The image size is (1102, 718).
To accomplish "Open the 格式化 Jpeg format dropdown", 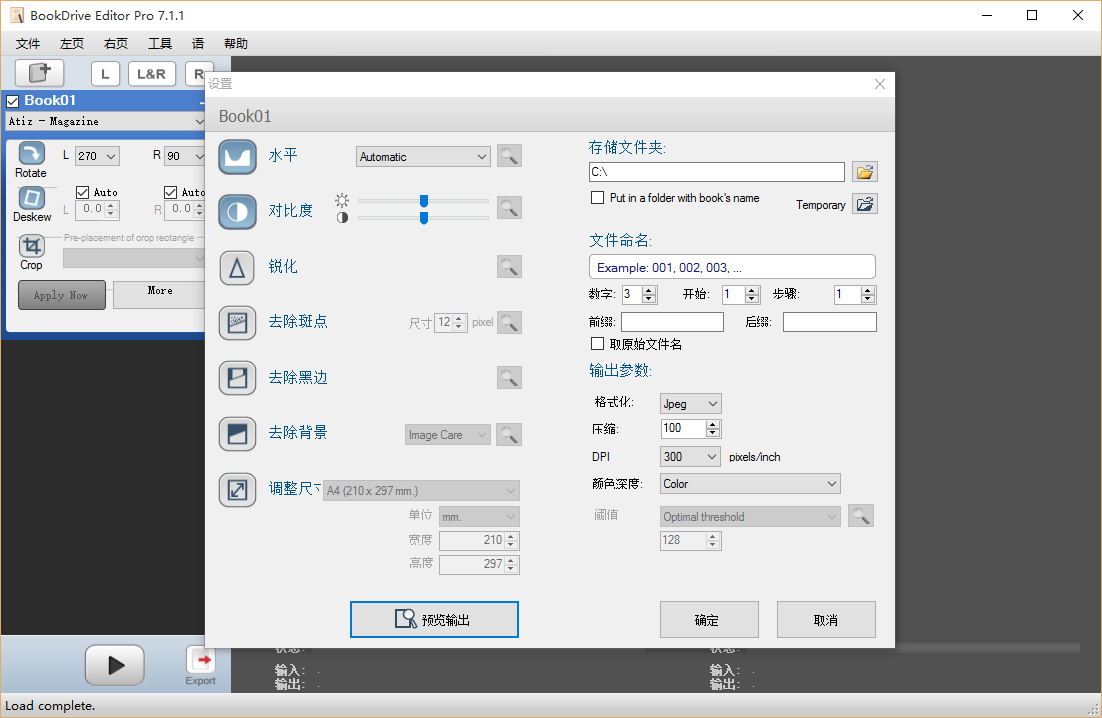I will (x=691, y=404).
